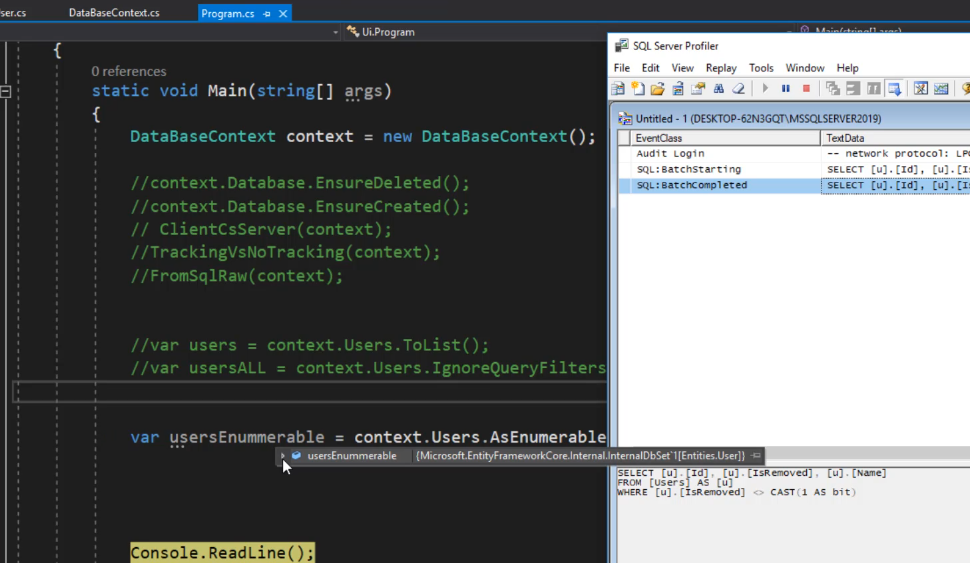
Task: Collapse the Main method outlining toggle
Action: pos(6,92)
